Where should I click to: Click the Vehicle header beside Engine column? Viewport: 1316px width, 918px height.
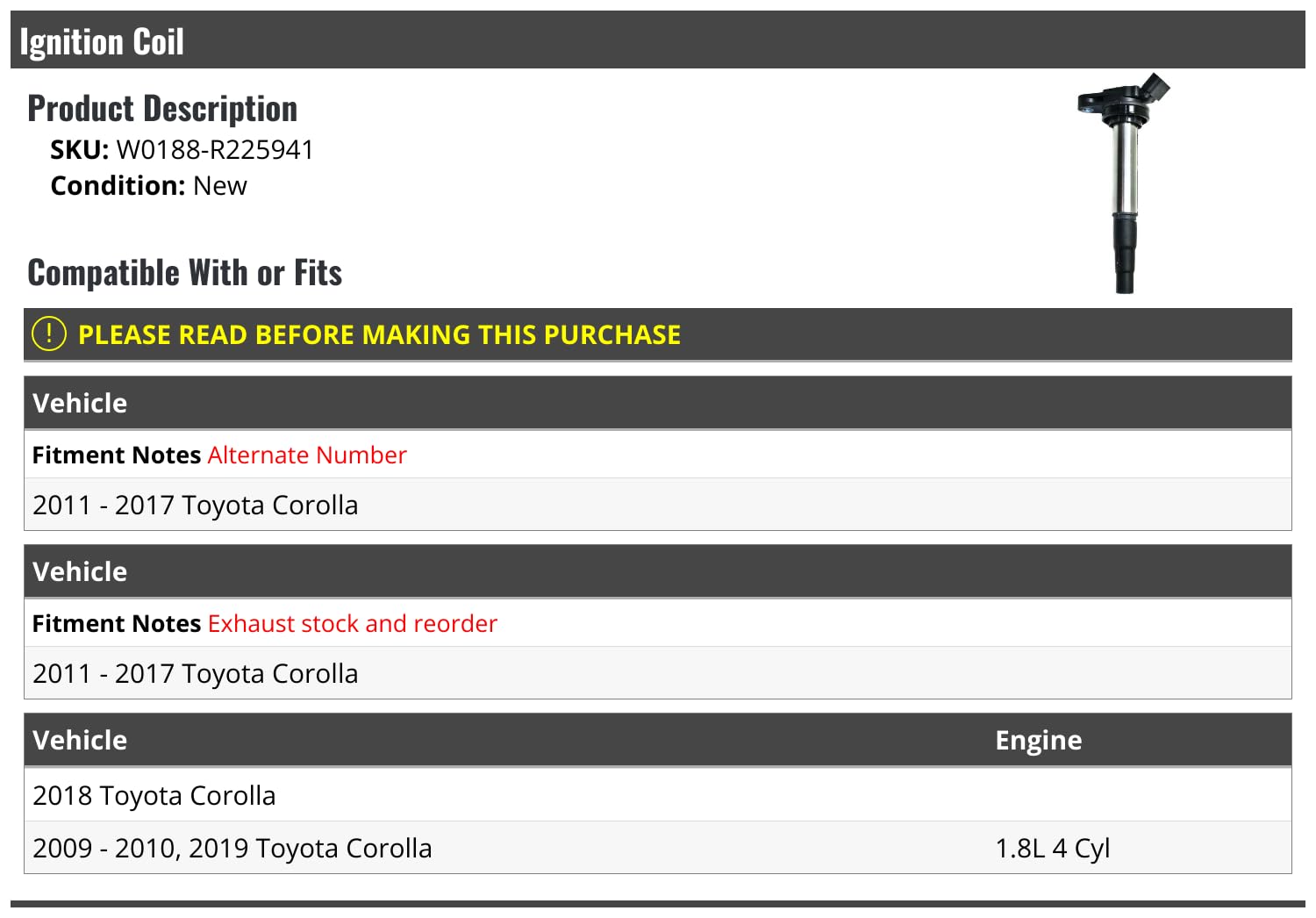click(80, 740)
